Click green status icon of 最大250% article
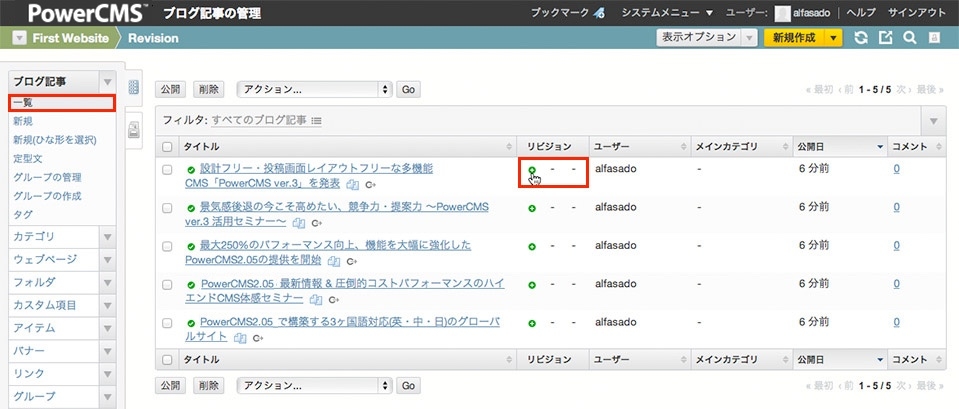 point(191,246)
